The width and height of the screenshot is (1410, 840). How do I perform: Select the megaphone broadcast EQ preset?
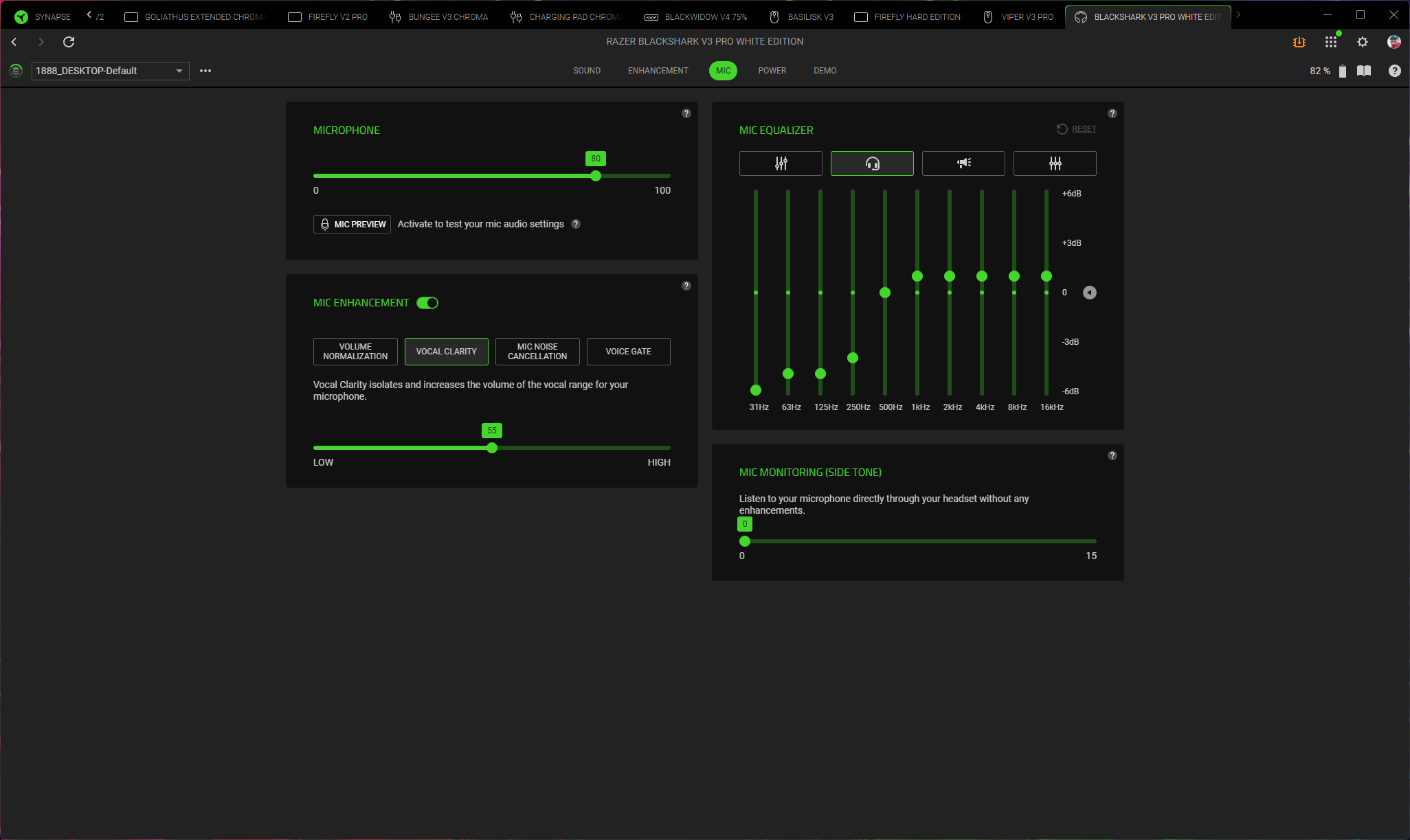963,163
